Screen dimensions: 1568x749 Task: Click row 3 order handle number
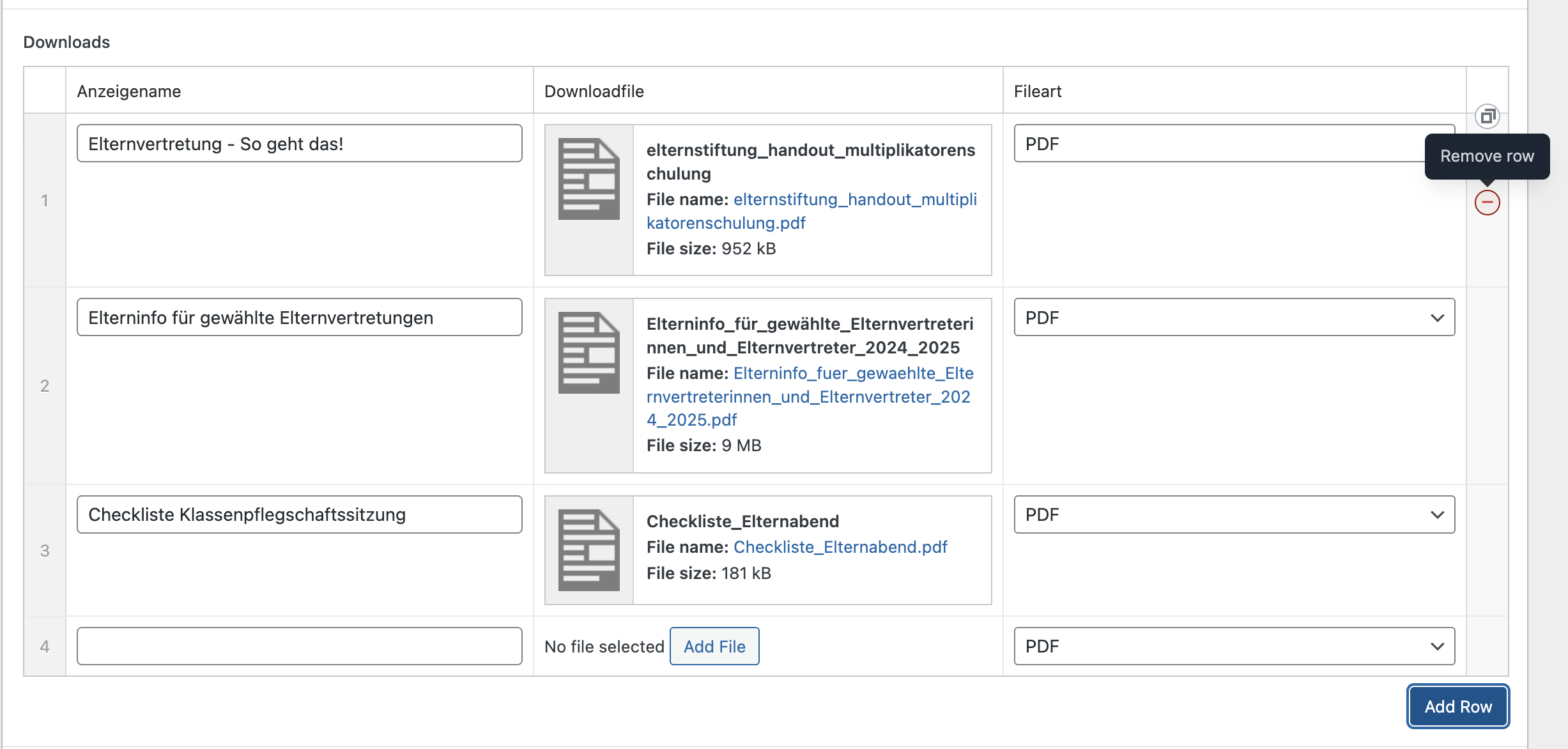(45, 551)
